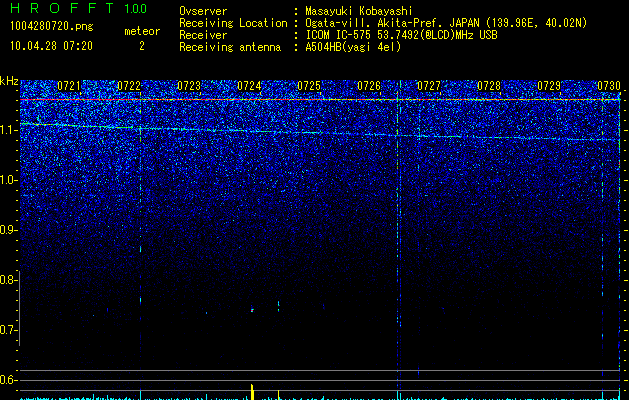Click the tall yellow meteor echo spike
Viewport: 629px width, 400px height.
pos(252,392)
